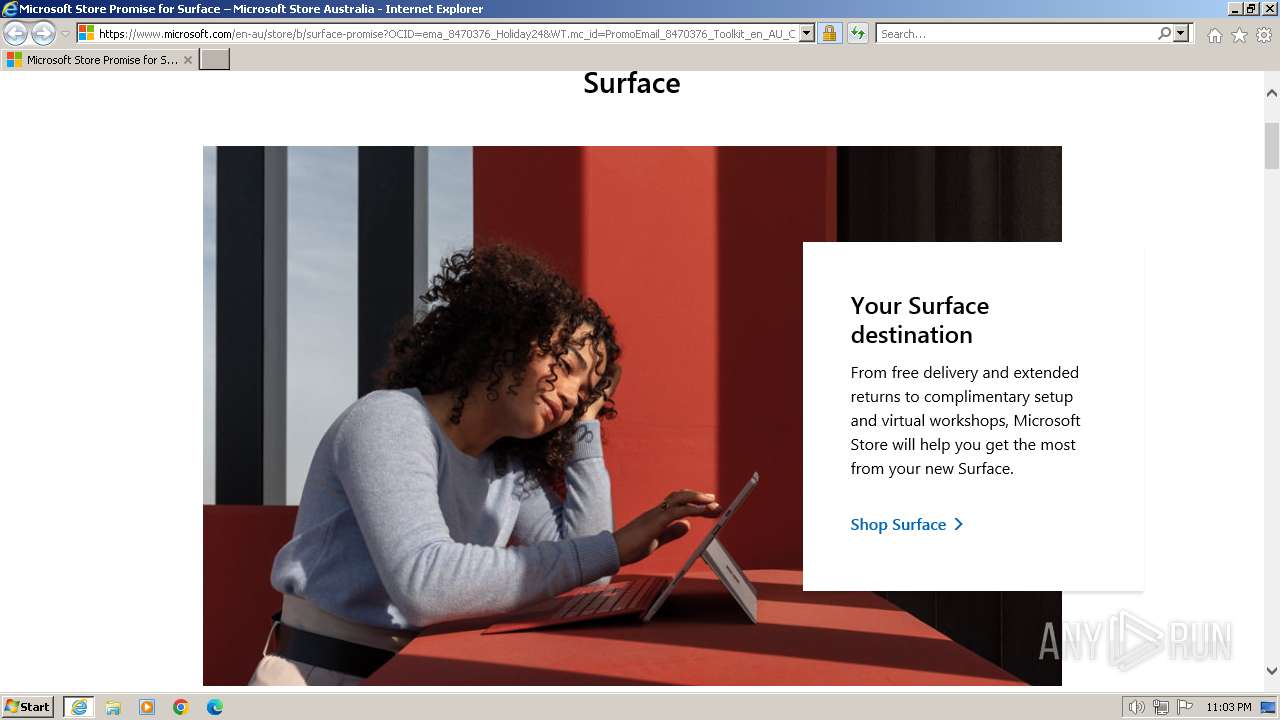Focus the Search box in the toolbar
1280x720 pixels.
click(1016, 34)
